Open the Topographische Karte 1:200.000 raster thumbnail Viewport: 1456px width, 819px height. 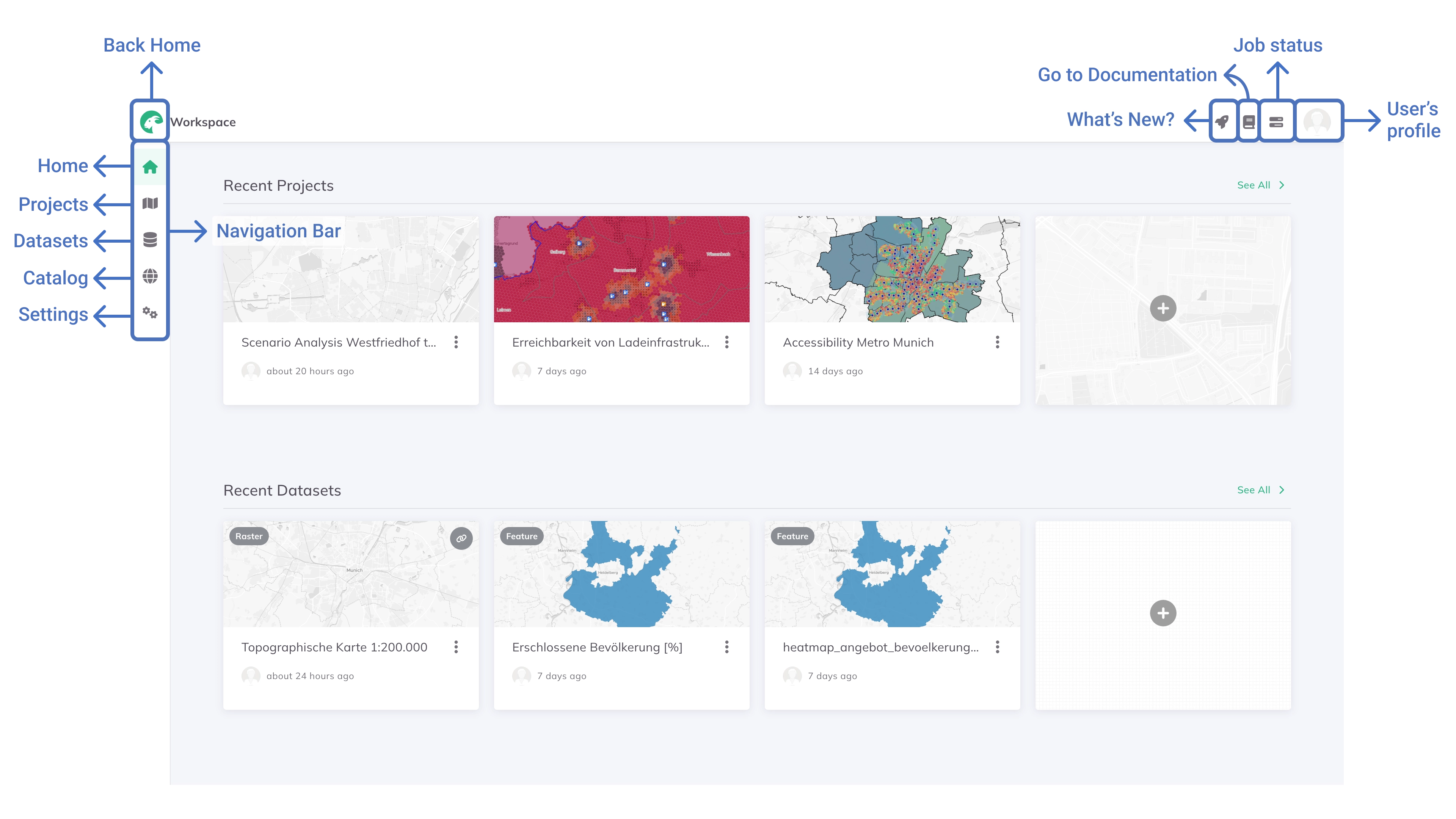pos(351,574)
